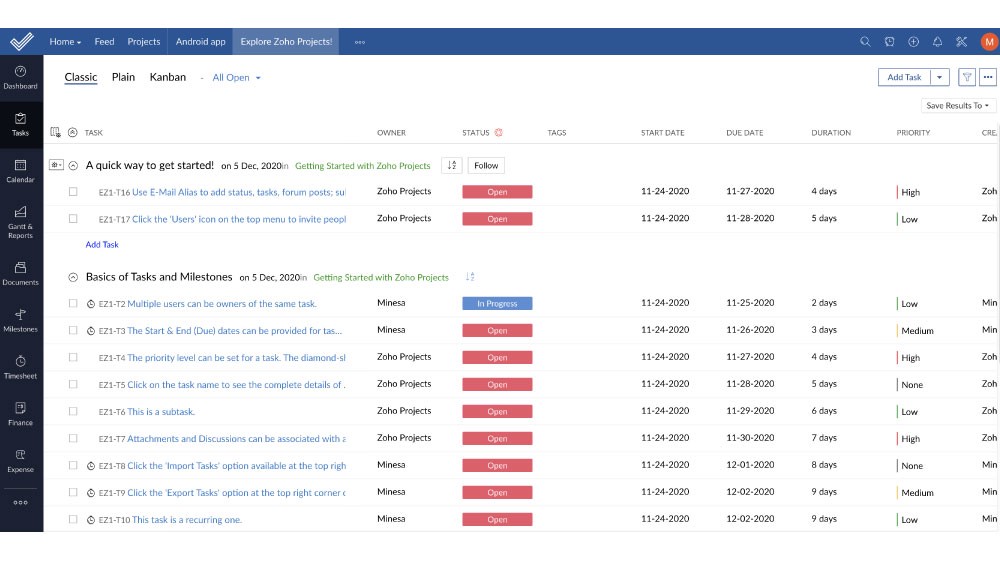Click Open status badge of EZ1-T16
The width and height of the screenshot is (1000, 562).
point(497,192)
